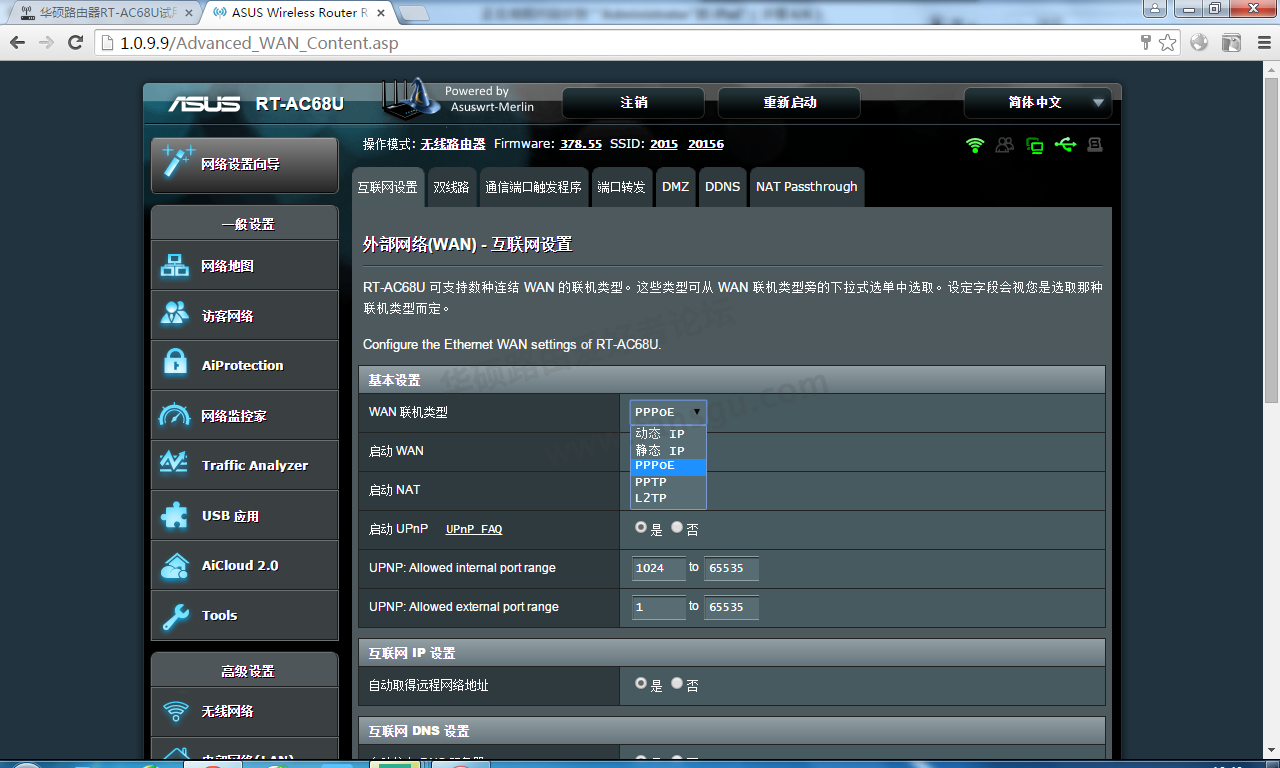Click the UPnP external port start field
The width and height of the screenshot is (1280, 768).
659,607
